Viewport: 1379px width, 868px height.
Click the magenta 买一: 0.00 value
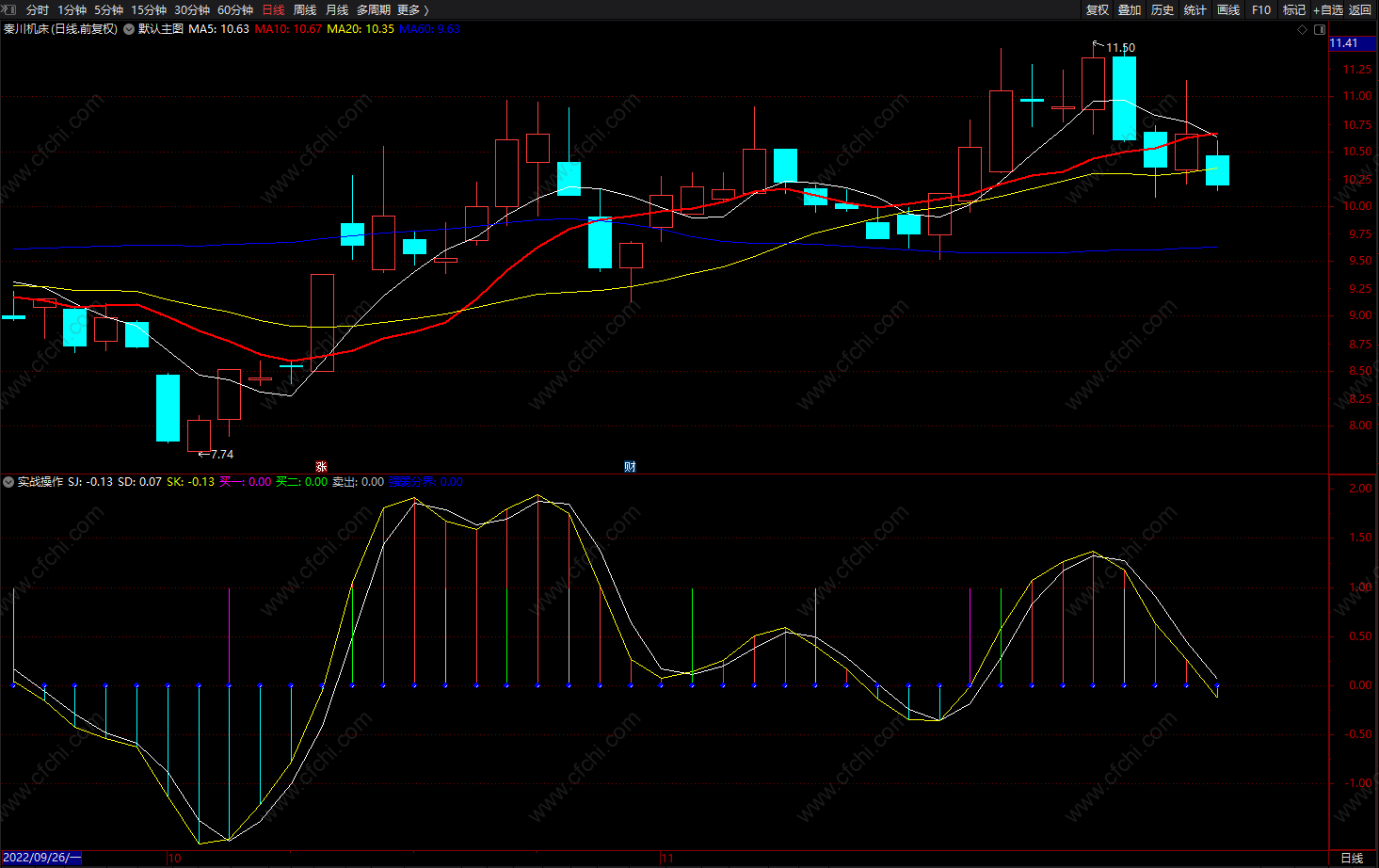[x=245, y=482]
